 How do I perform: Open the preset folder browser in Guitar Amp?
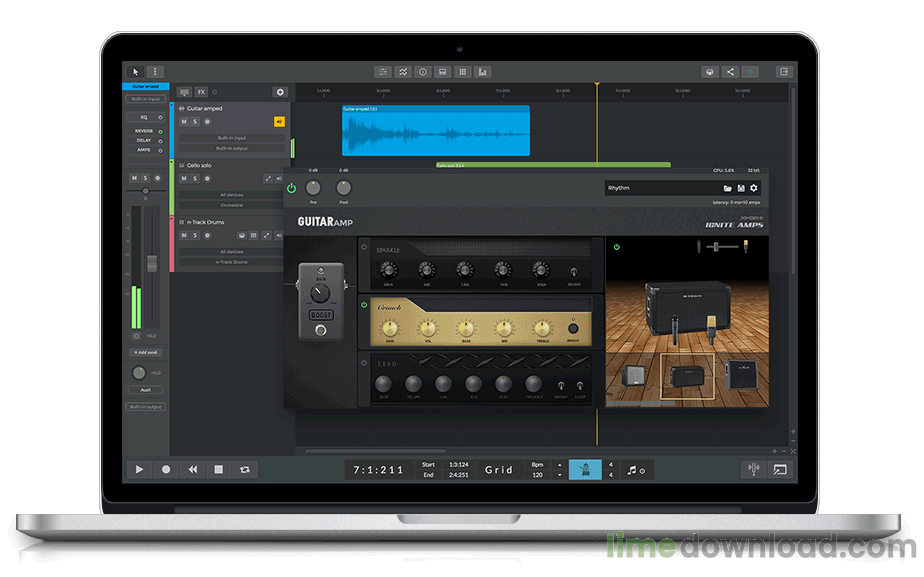[x=725, y=187]
